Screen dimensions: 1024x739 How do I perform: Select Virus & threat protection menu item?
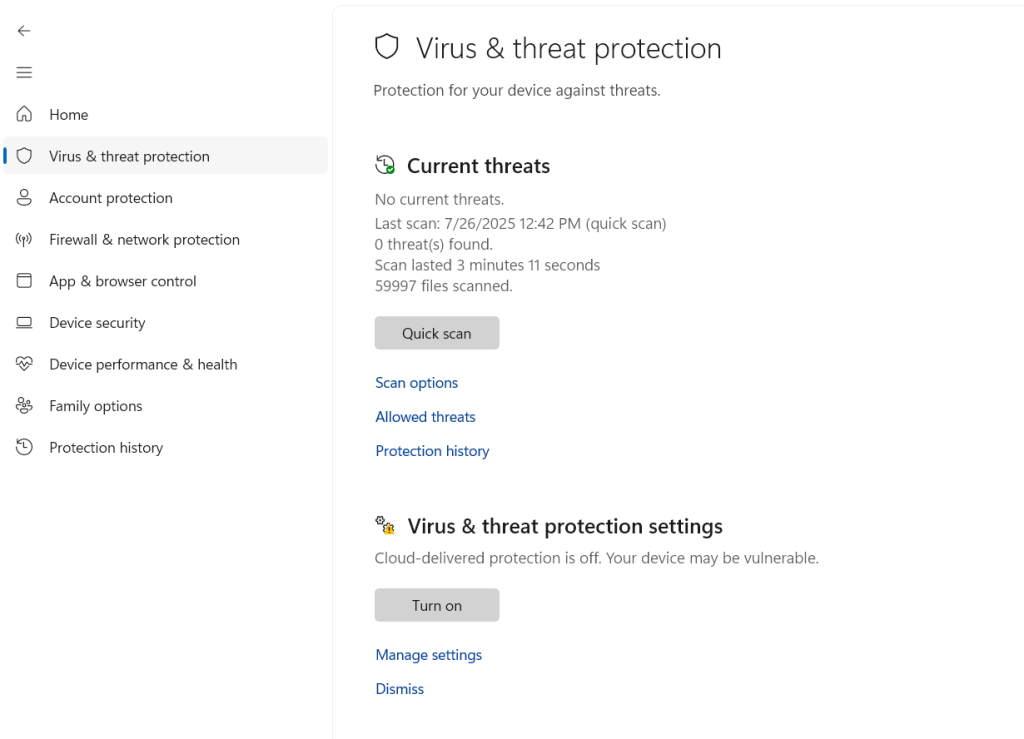129,156
